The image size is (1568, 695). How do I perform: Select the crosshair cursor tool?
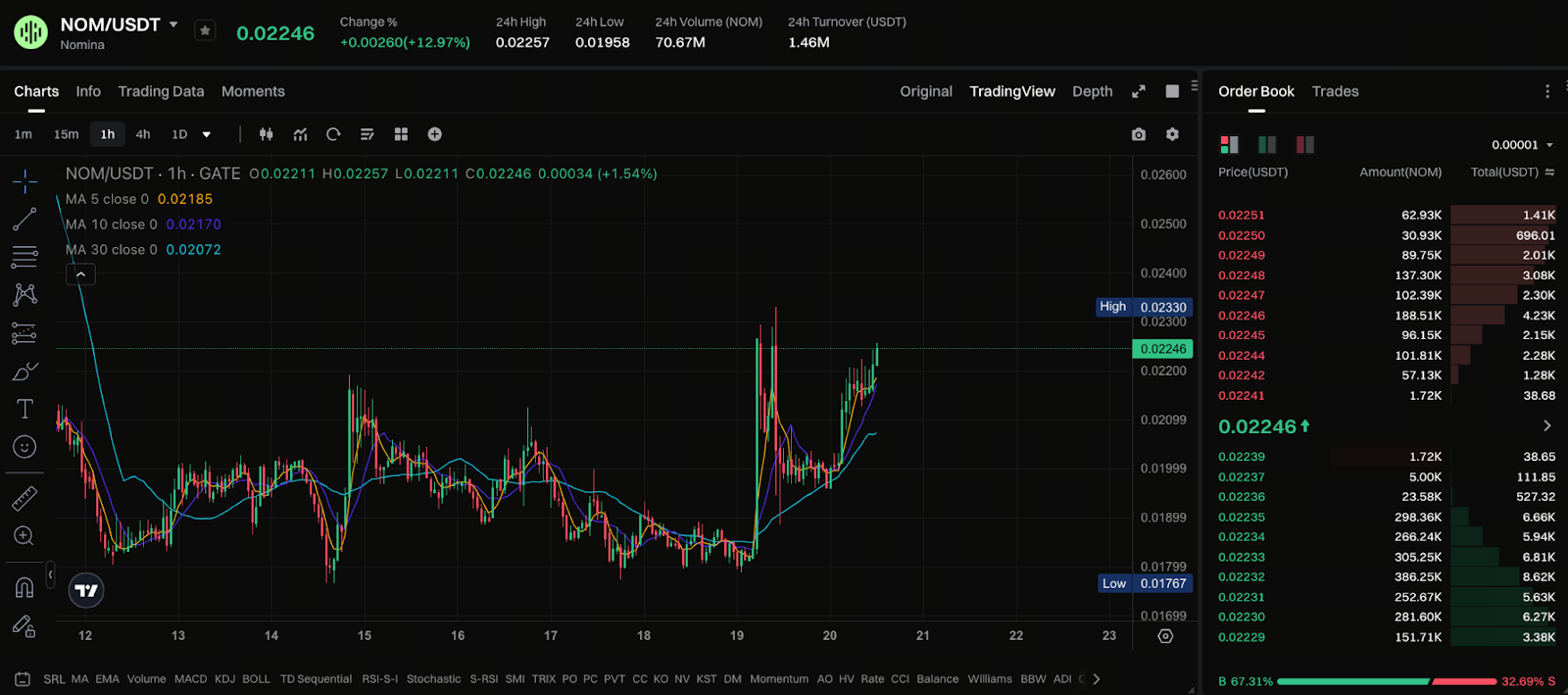(x=24, y=181)
